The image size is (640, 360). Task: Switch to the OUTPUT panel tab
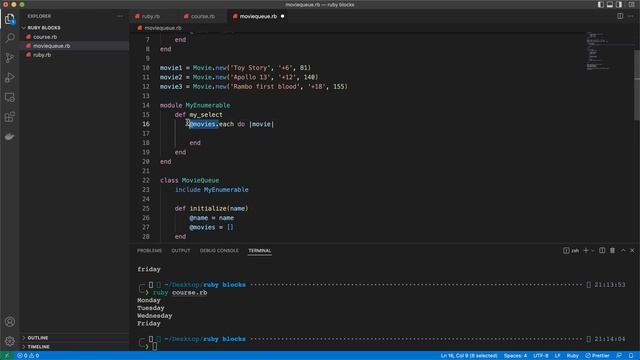(x=181, y=251)
